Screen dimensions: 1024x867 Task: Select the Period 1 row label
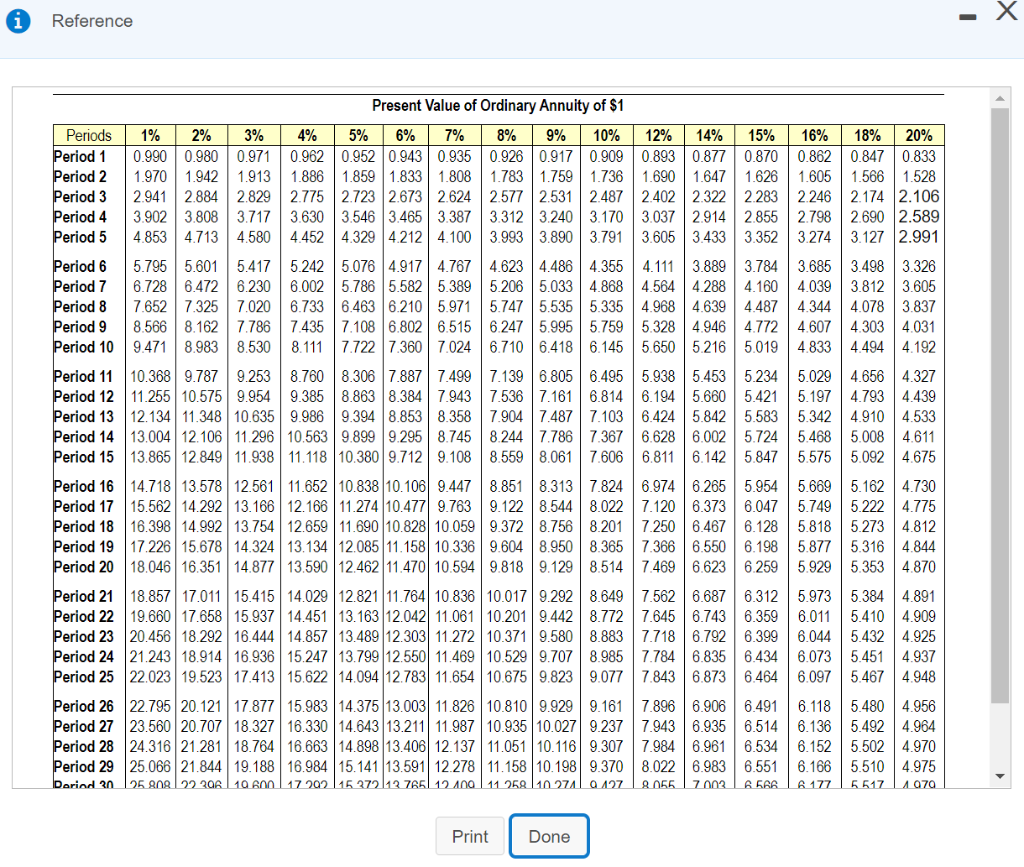[80, 155]
